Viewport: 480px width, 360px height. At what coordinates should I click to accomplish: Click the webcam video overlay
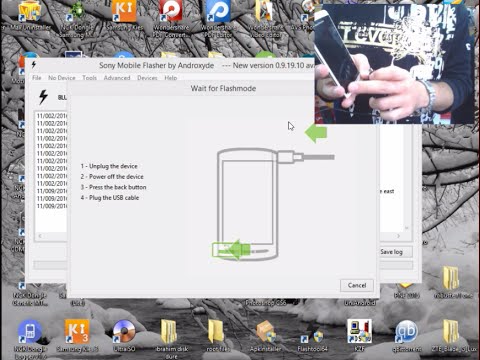[x=394, y=63]
